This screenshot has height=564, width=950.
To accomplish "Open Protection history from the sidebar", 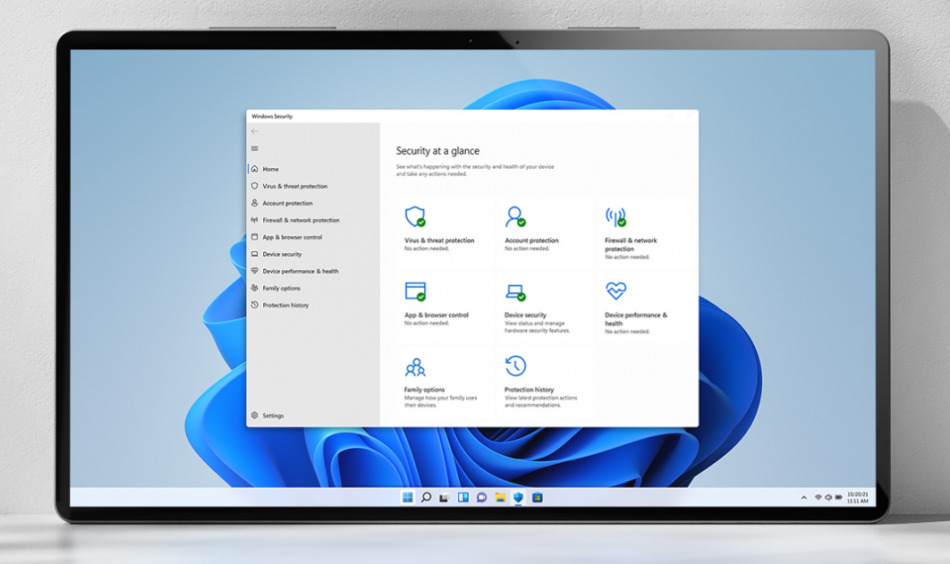I will coord(285,305).
